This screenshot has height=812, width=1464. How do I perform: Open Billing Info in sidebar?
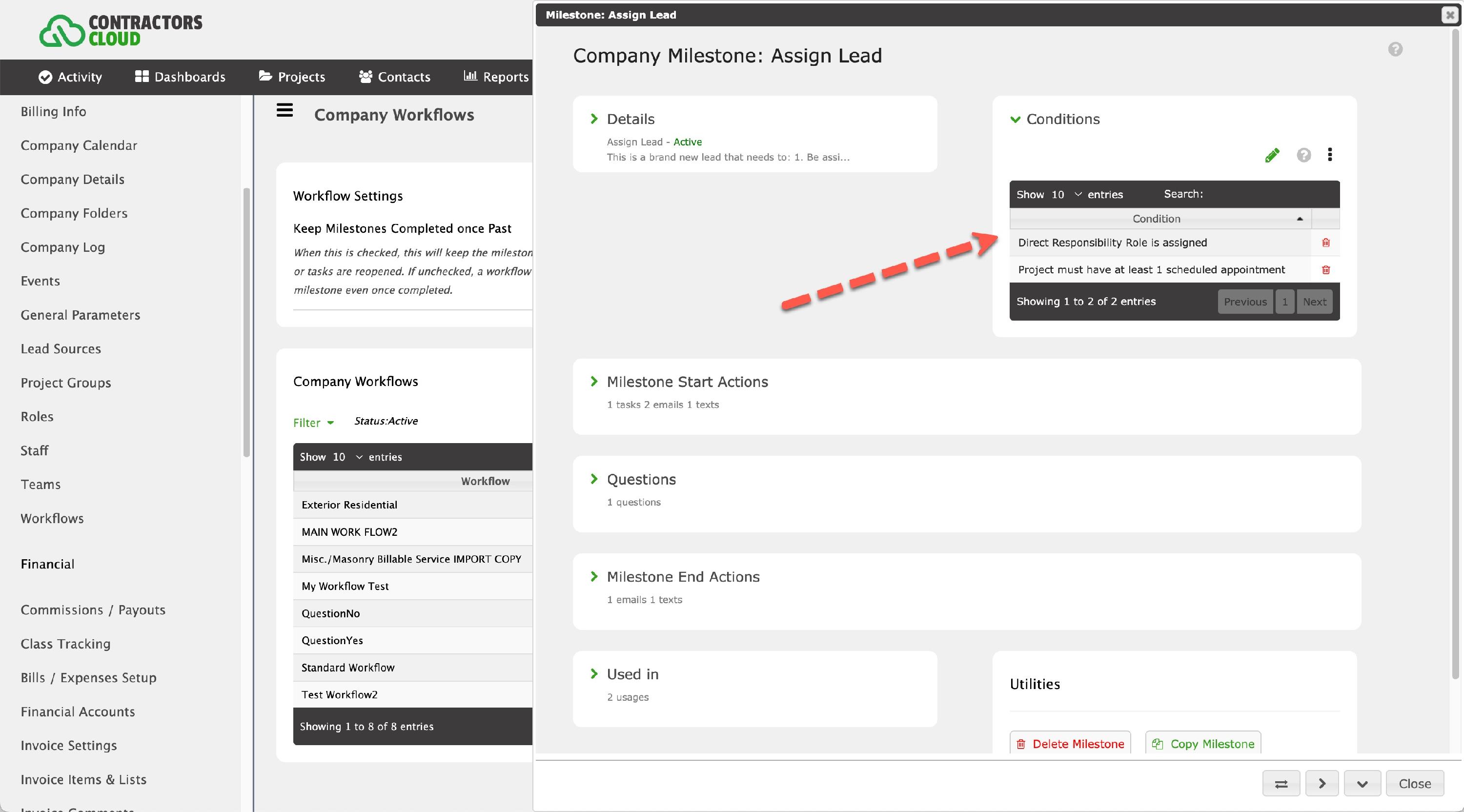pos(53,111)
